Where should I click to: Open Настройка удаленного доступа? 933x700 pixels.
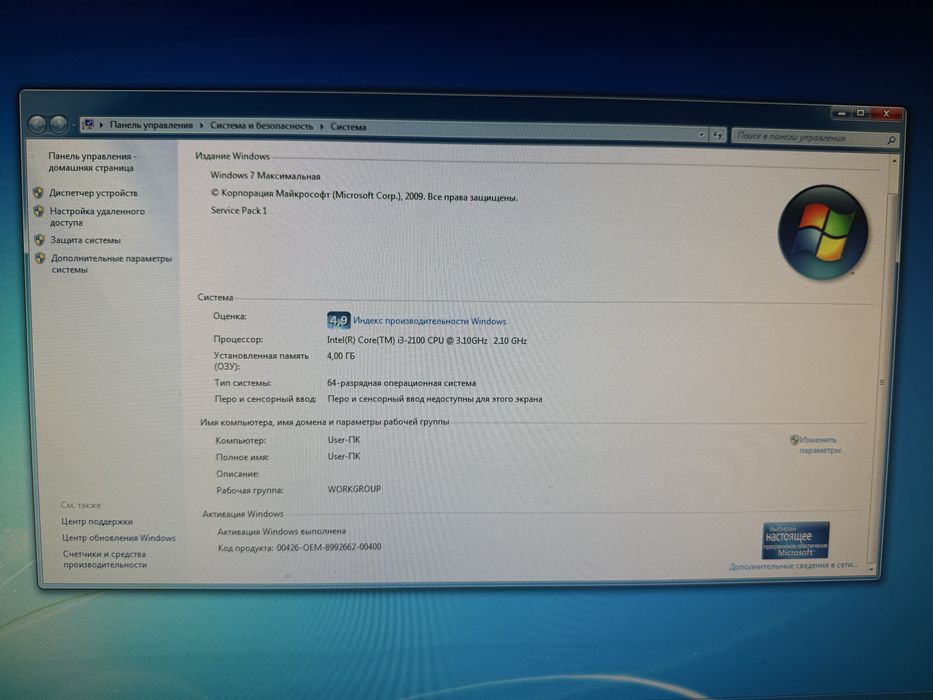97,217
